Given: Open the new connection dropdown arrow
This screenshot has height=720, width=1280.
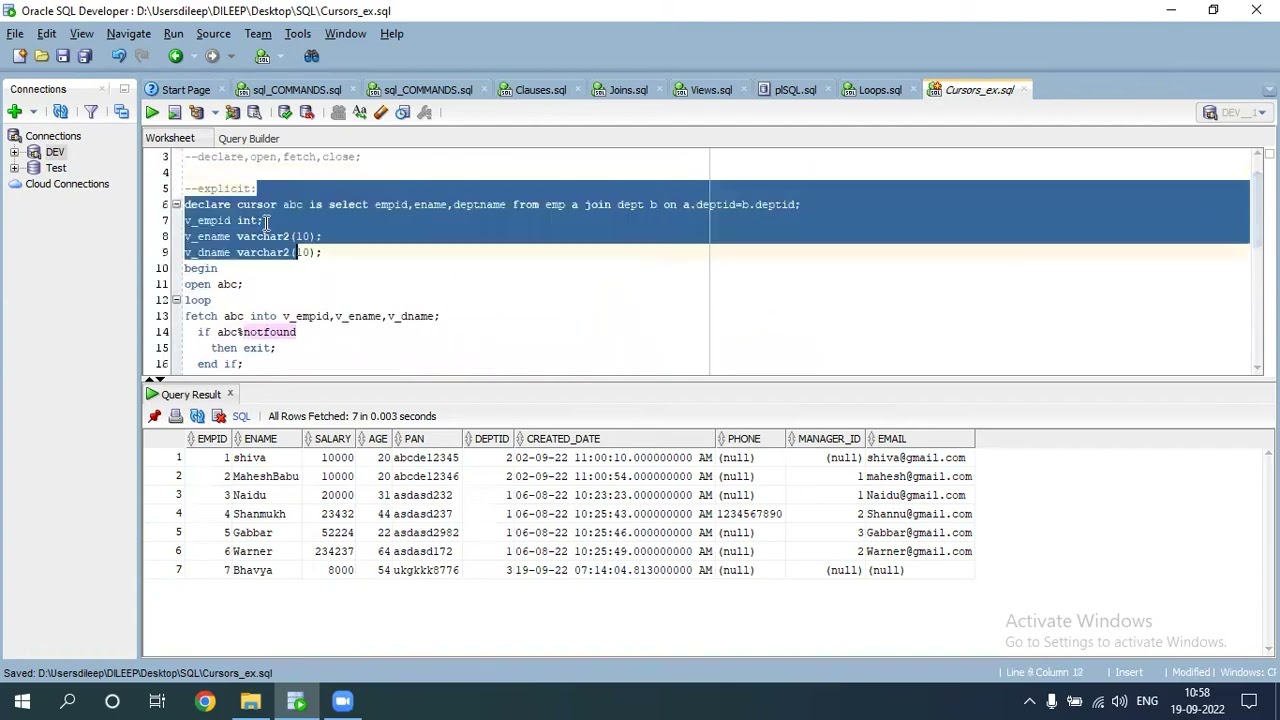Looking at the screenshot, I should pos(33,112).
